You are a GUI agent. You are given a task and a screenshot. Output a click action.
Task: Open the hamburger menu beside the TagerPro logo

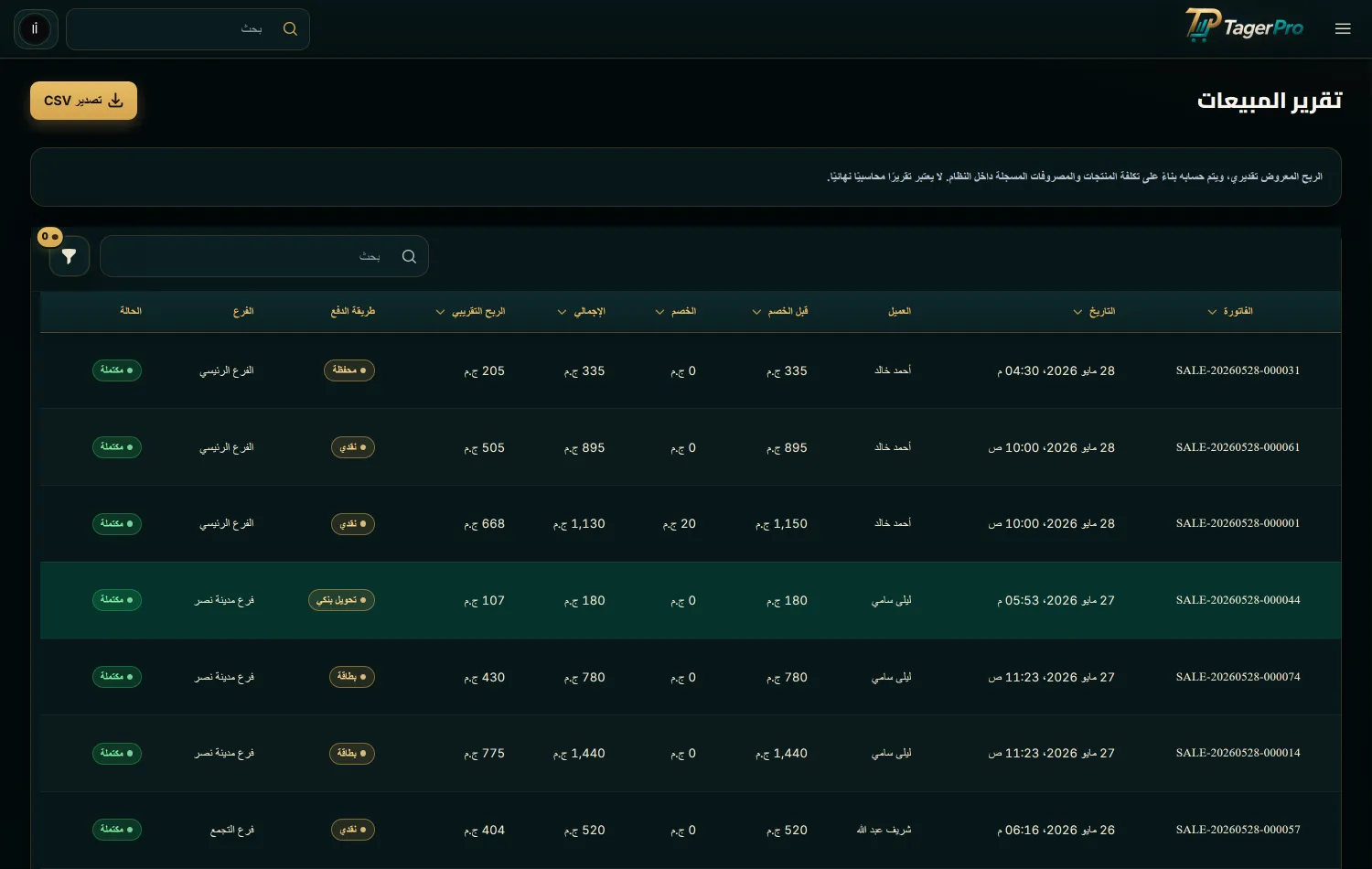(x=1343, y=28)
